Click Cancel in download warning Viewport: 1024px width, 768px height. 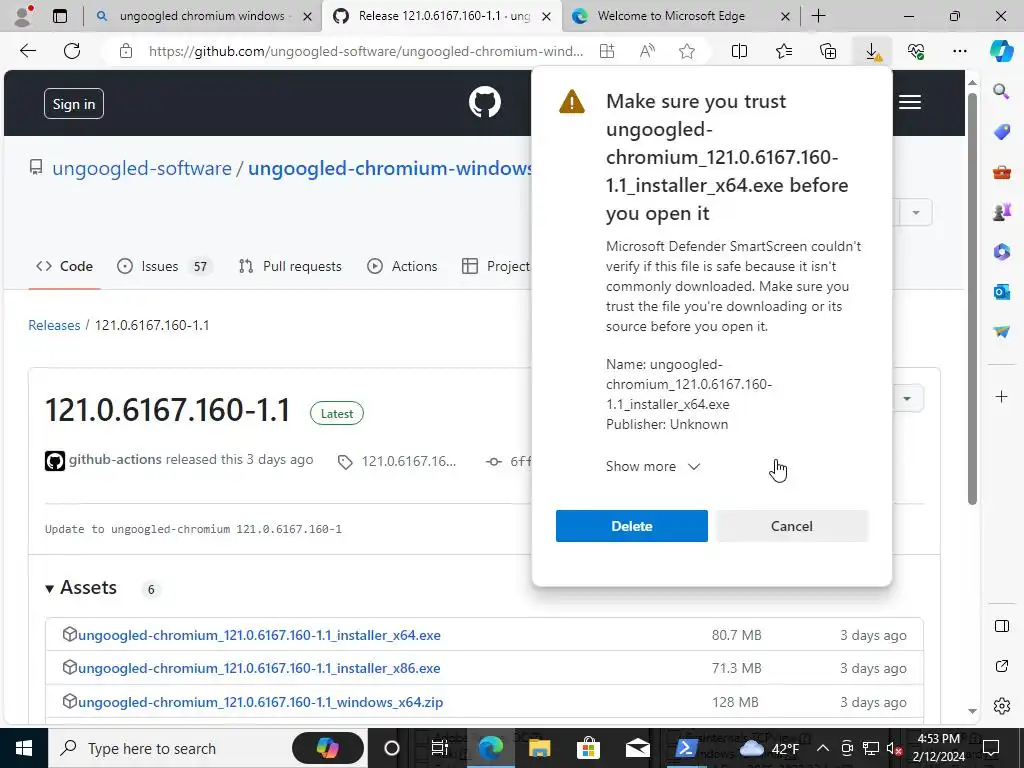coord(792,526)
